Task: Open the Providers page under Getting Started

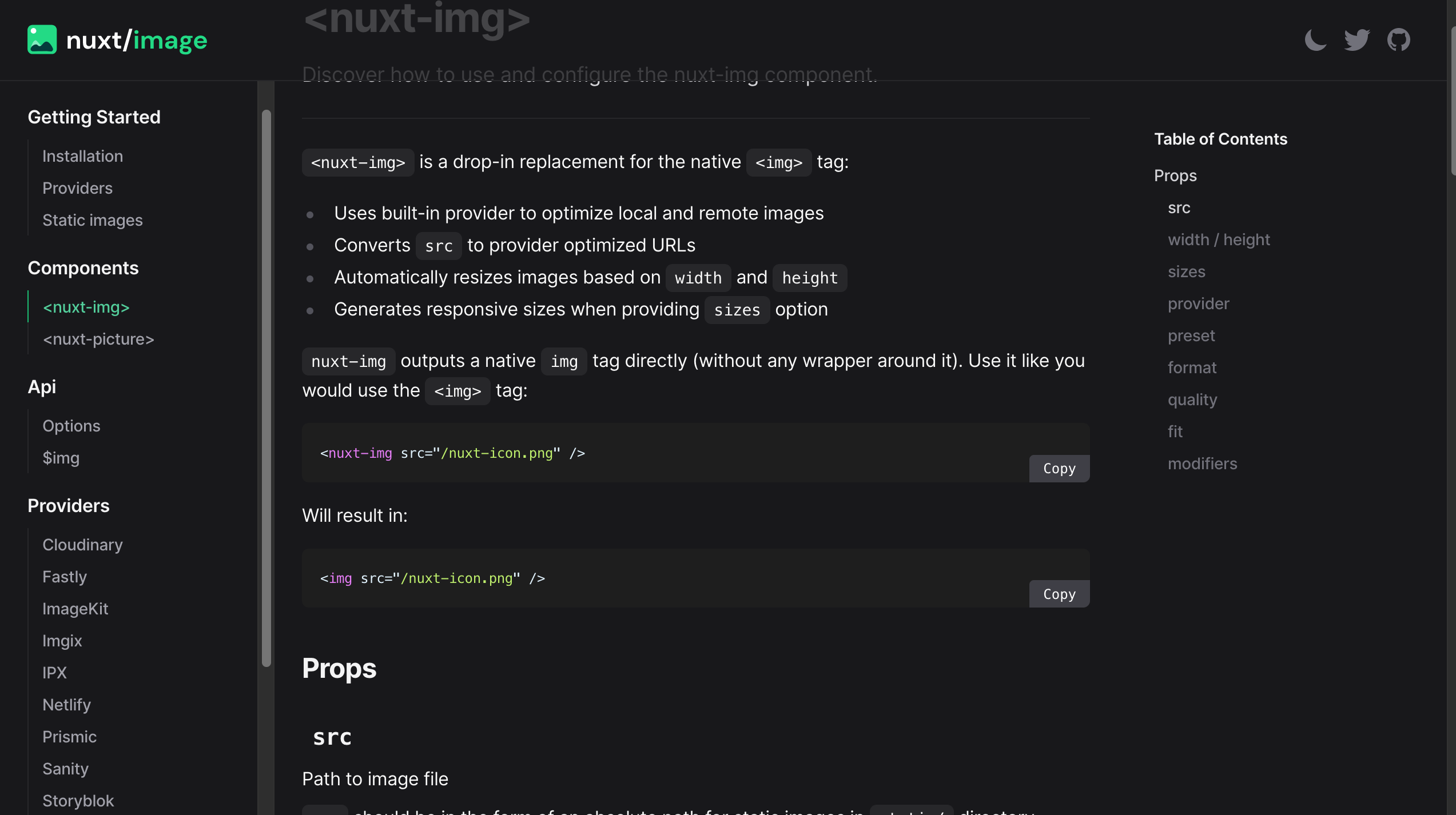Action: pyautogui.click(x=77, y=188)
